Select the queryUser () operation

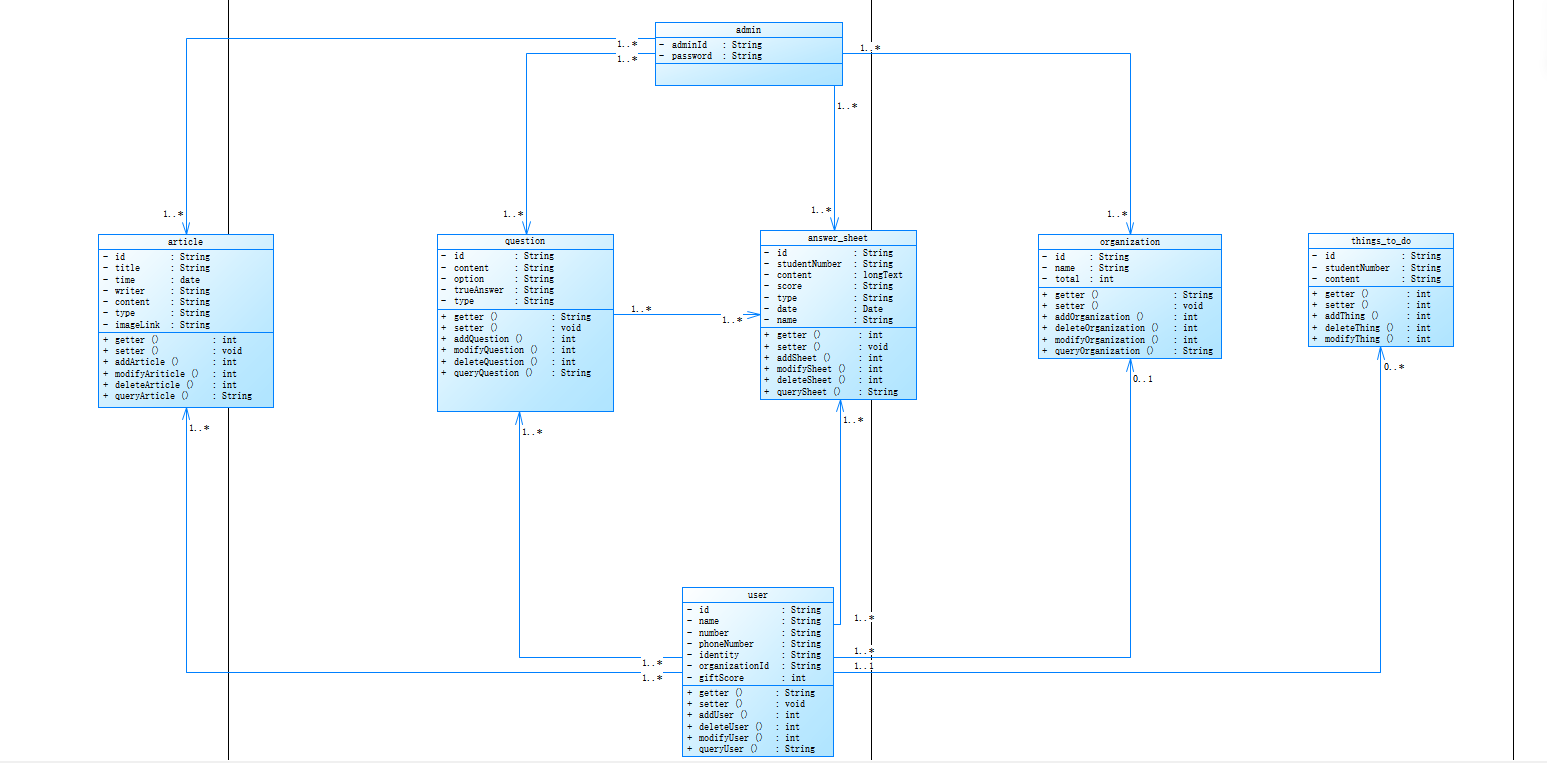coord(751,749)
